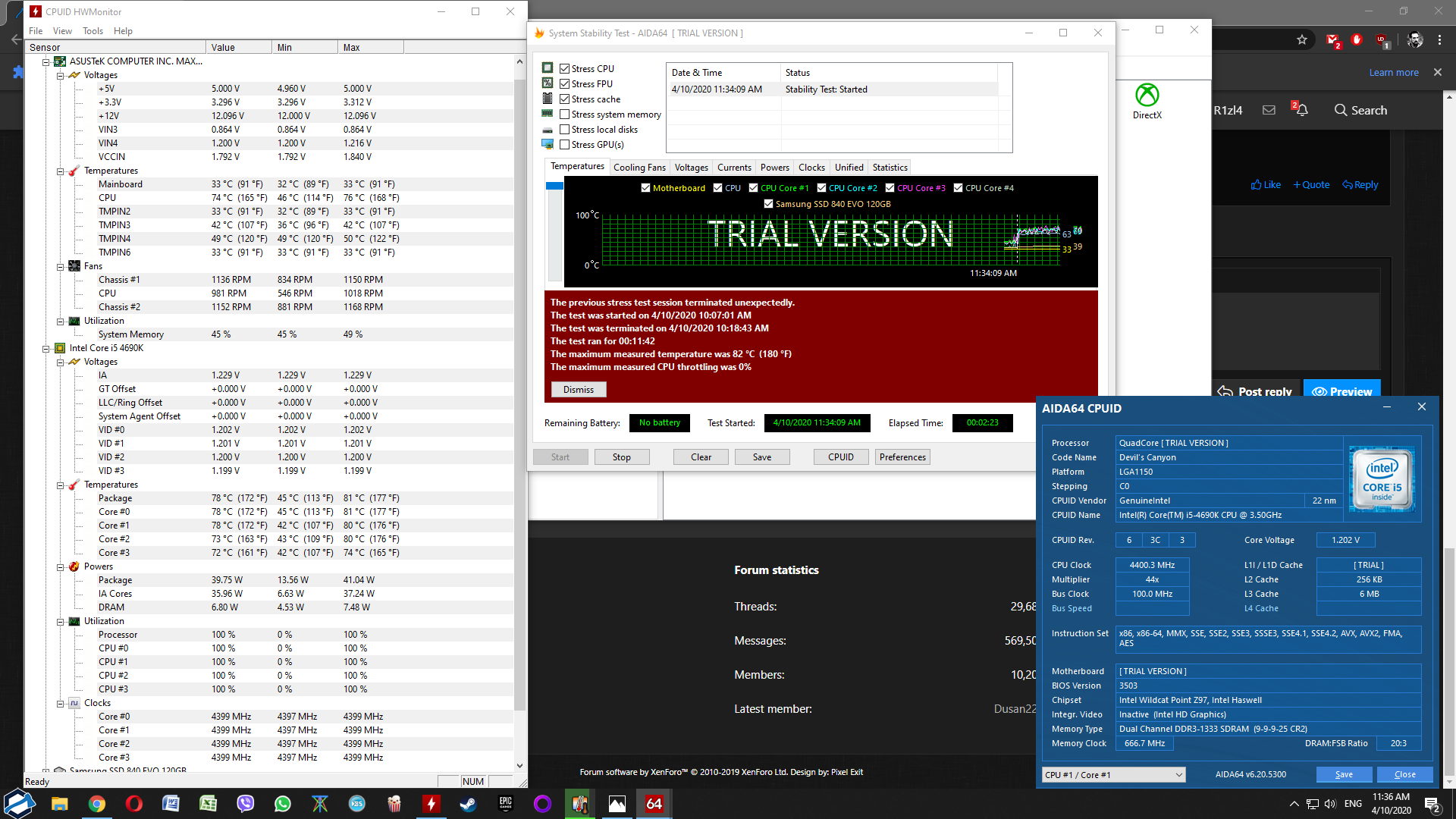Switch to CPUID HWMonitor taskbar icon

[x=431, y=804]
